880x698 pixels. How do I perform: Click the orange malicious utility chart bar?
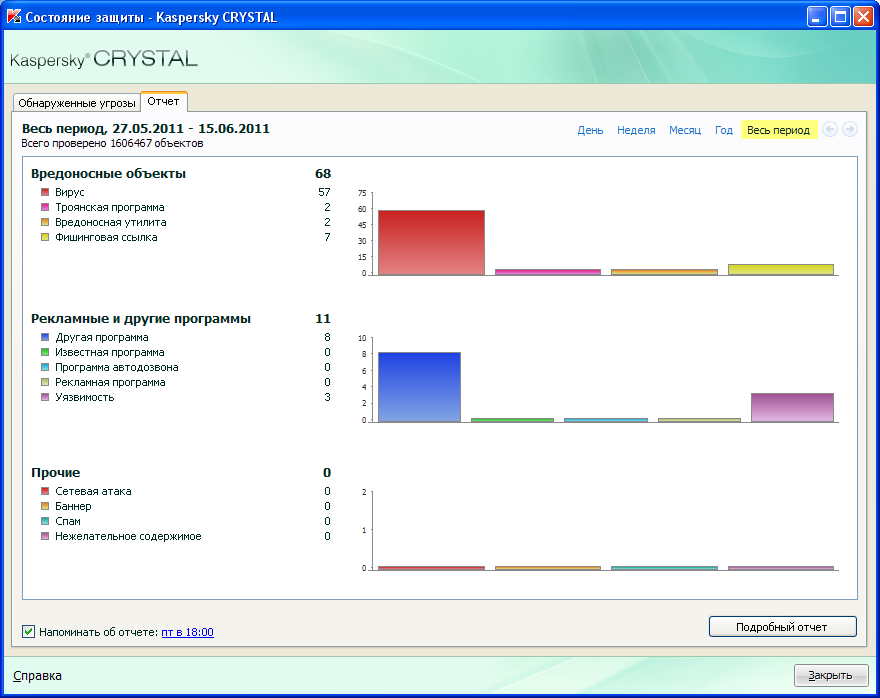click(x=664, y=272)
